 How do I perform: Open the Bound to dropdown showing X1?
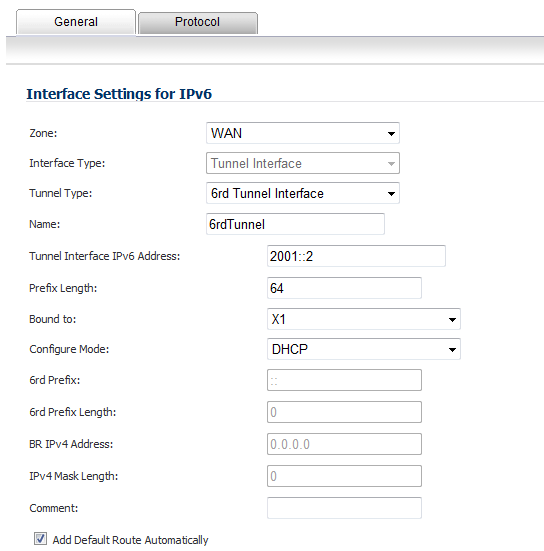364,319
